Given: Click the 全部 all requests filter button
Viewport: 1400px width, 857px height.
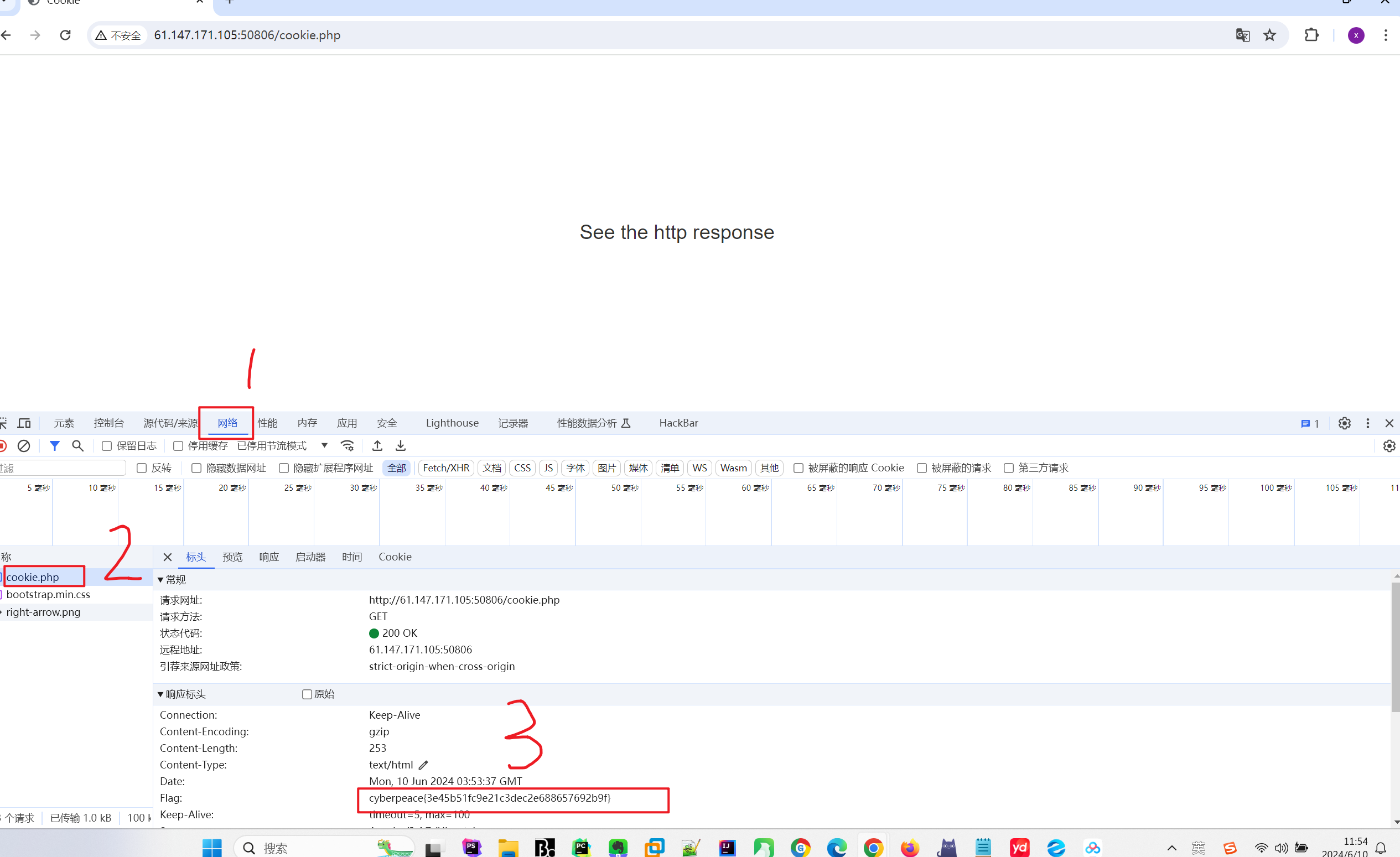Looking at the screenshot, I should 396,467.
